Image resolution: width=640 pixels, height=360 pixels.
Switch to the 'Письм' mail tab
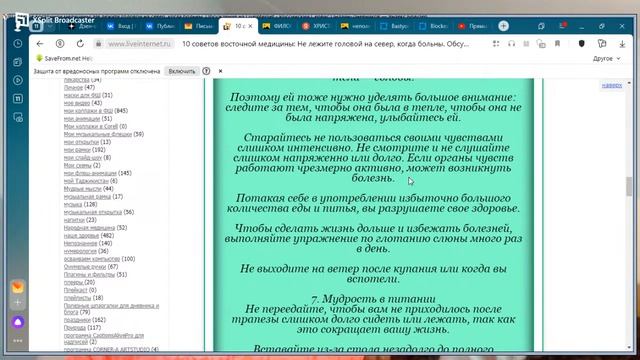point(199,26)
